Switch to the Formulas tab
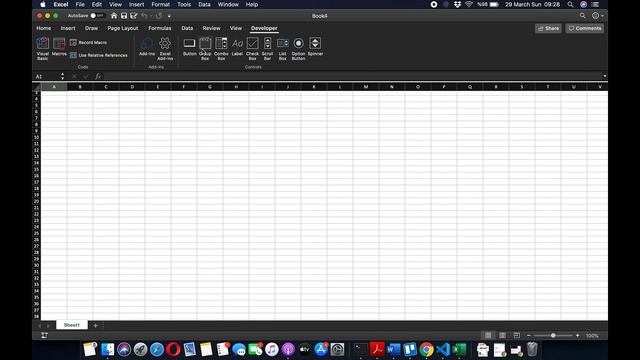Image resolution: width=640 pixels, height=360 pixels. (160, 28)
